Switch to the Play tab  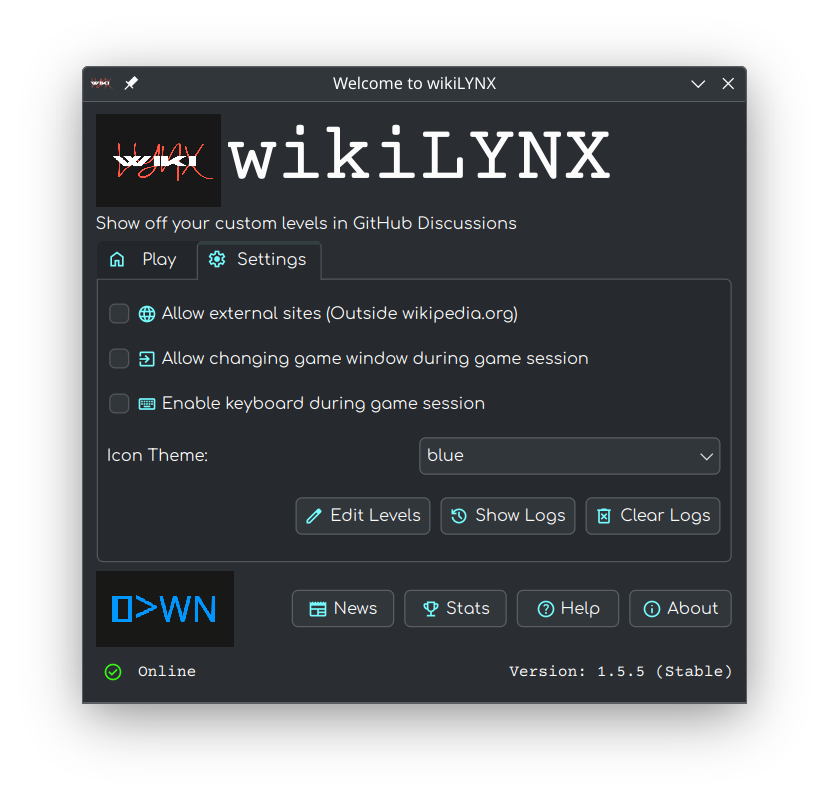click(144, 260)
